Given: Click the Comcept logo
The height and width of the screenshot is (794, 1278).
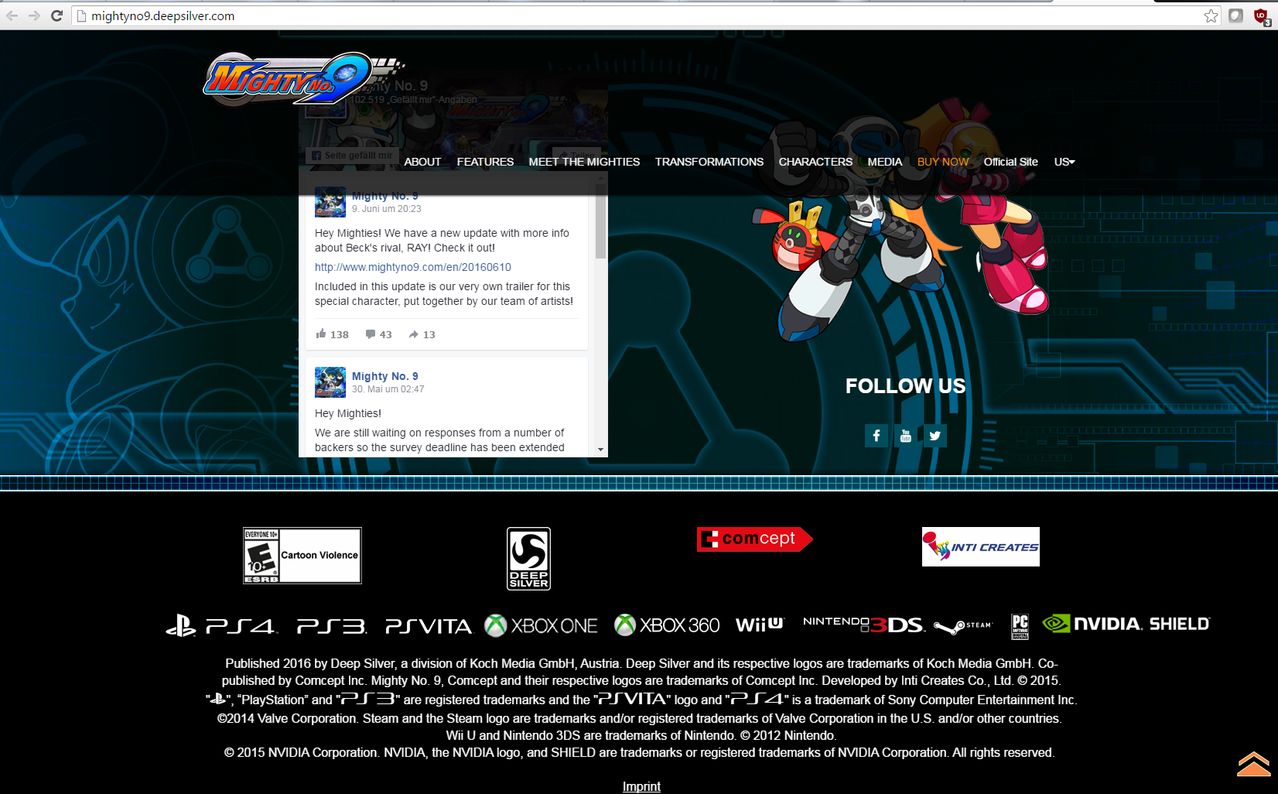Looking at the screenshot, I should 755,539.
